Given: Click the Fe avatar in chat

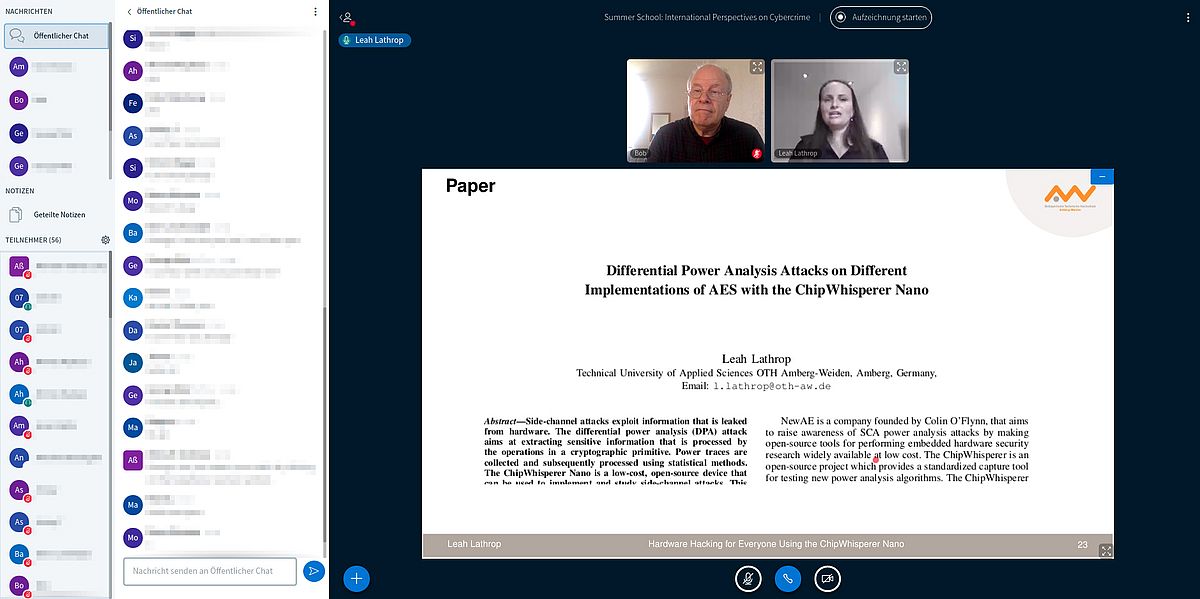Looking at the screenshot, I should click(132, 103).
